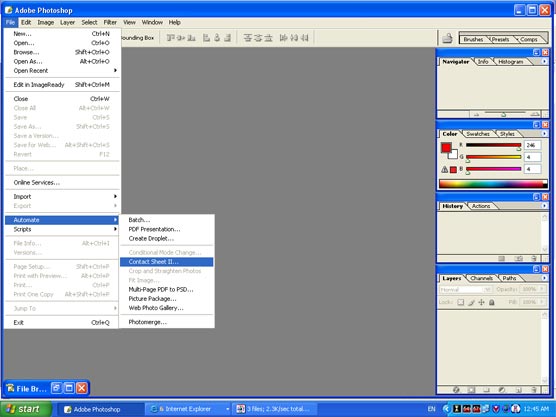
Task: Switch to the Swatches tab
Action: [x=478, y=134]
